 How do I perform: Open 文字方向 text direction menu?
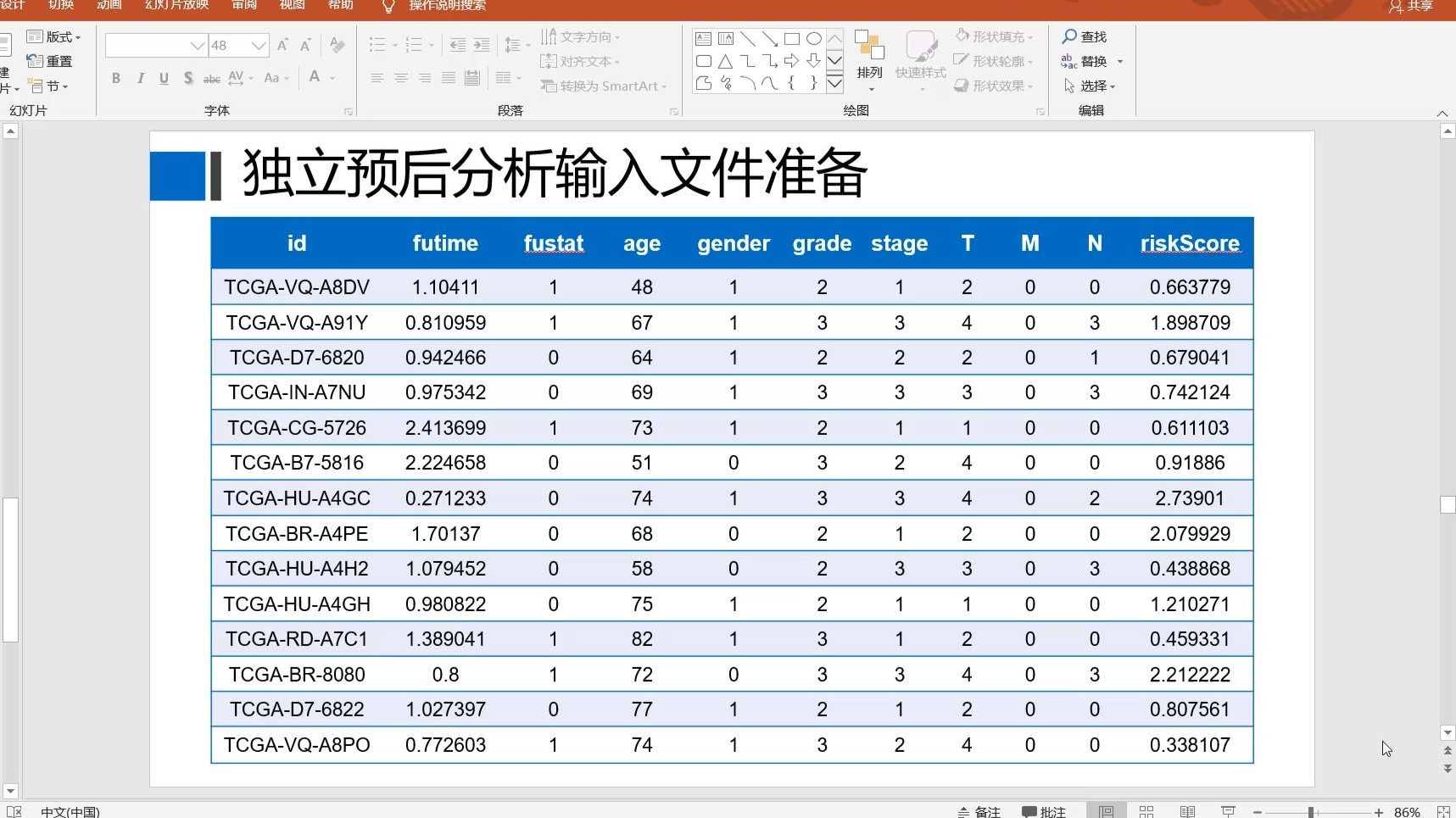581,36
